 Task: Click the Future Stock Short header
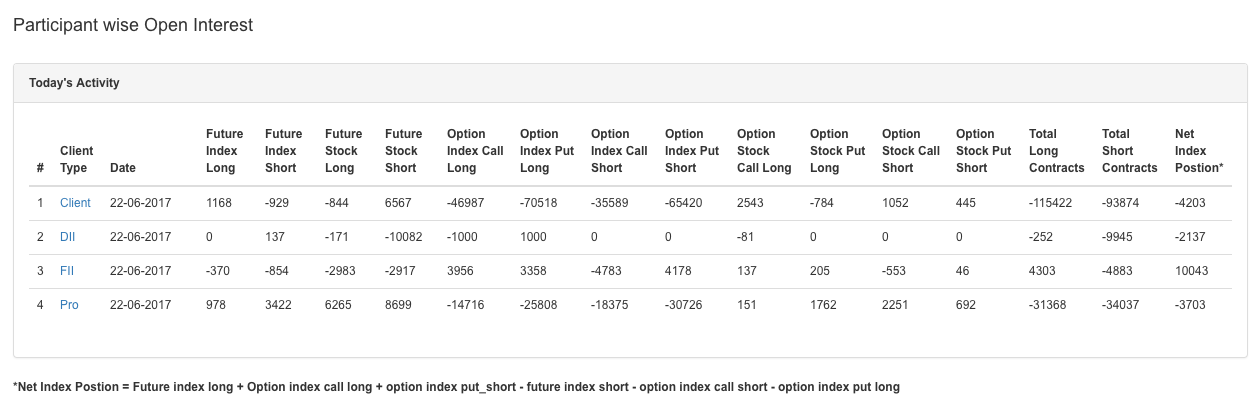point(404,151)
